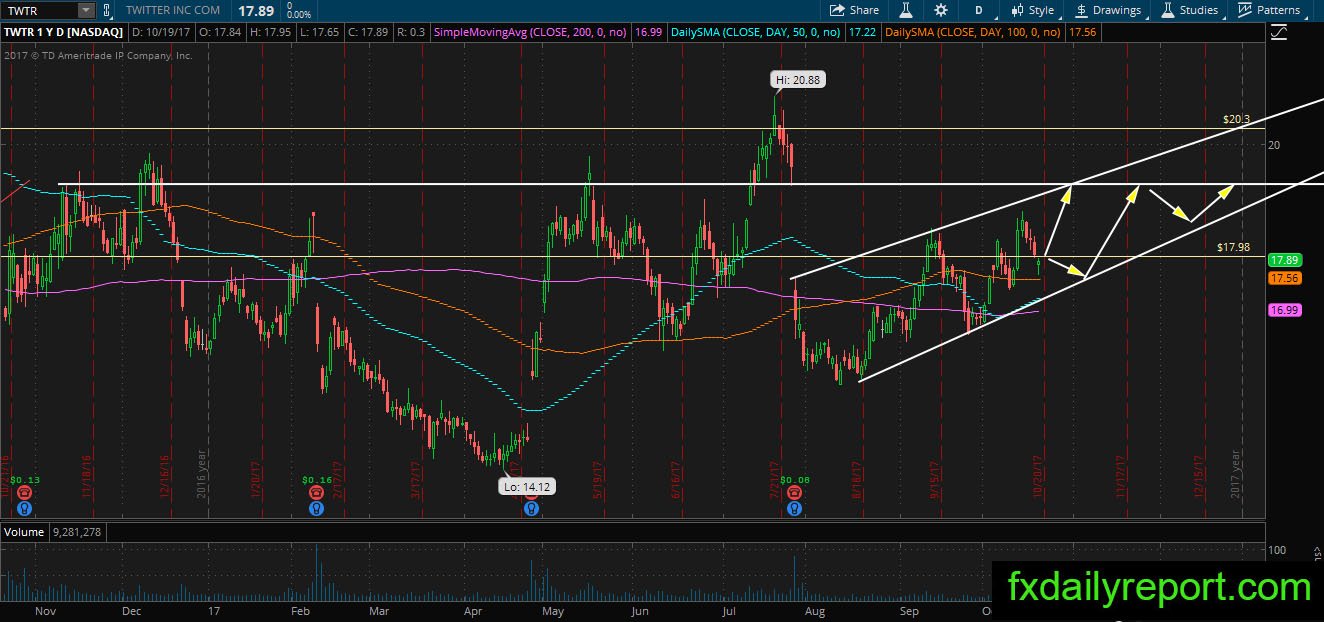
Task: Open the Studies menu
Action: [1190, 10]
